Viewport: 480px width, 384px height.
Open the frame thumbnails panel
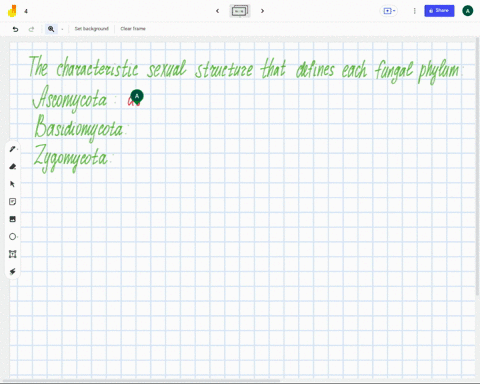[240, 11]
